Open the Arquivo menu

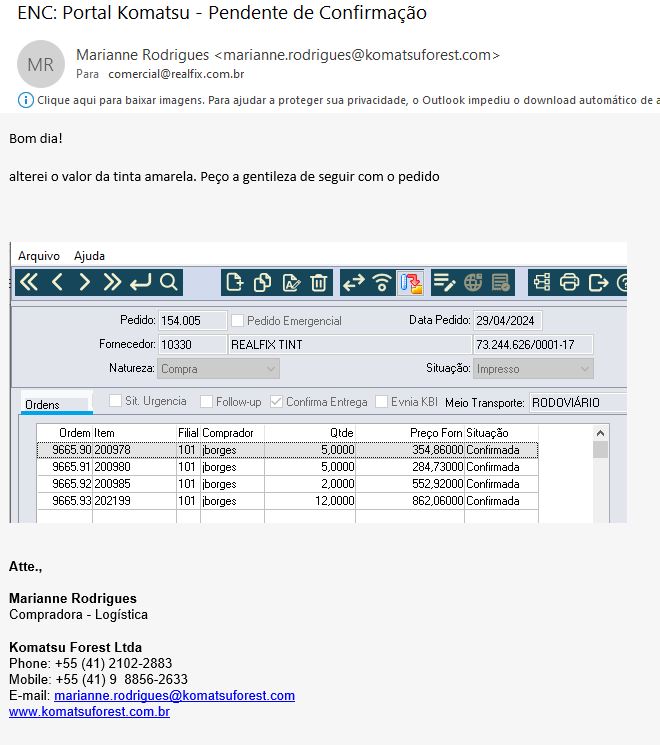(39, 256)
